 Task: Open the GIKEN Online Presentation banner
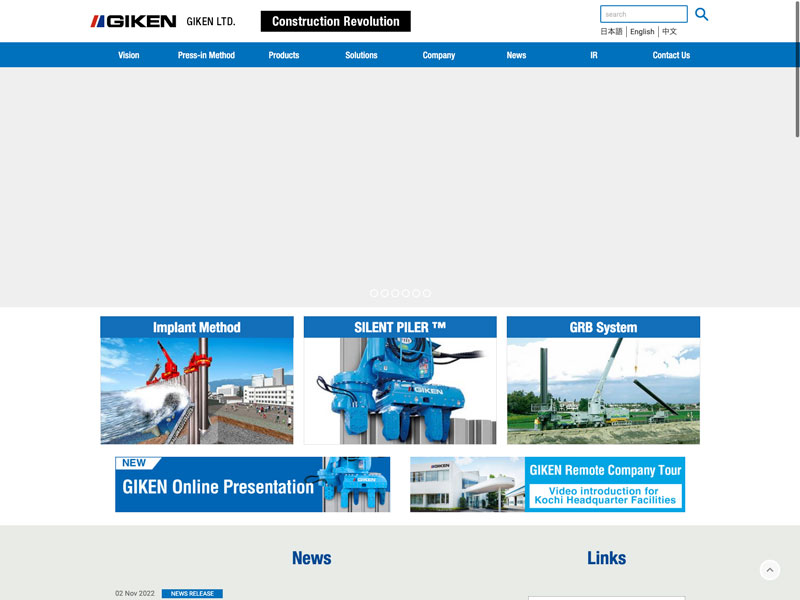coord(252,485)
